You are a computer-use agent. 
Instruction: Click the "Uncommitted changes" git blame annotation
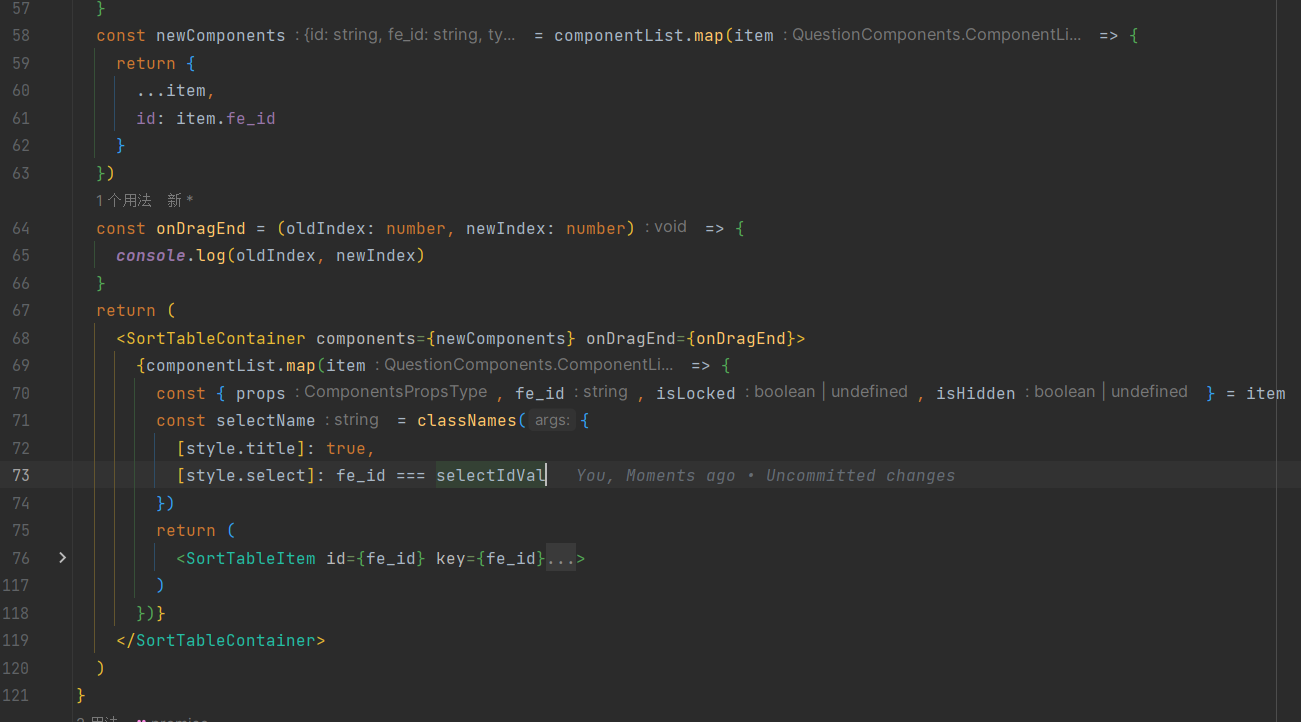point(860,475)
